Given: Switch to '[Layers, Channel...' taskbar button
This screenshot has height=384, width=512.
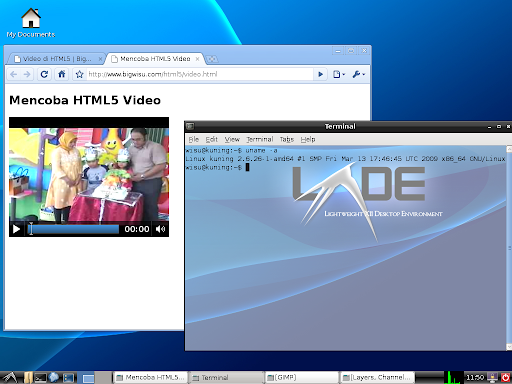Looking at the screenshot, I should point(377,378).
